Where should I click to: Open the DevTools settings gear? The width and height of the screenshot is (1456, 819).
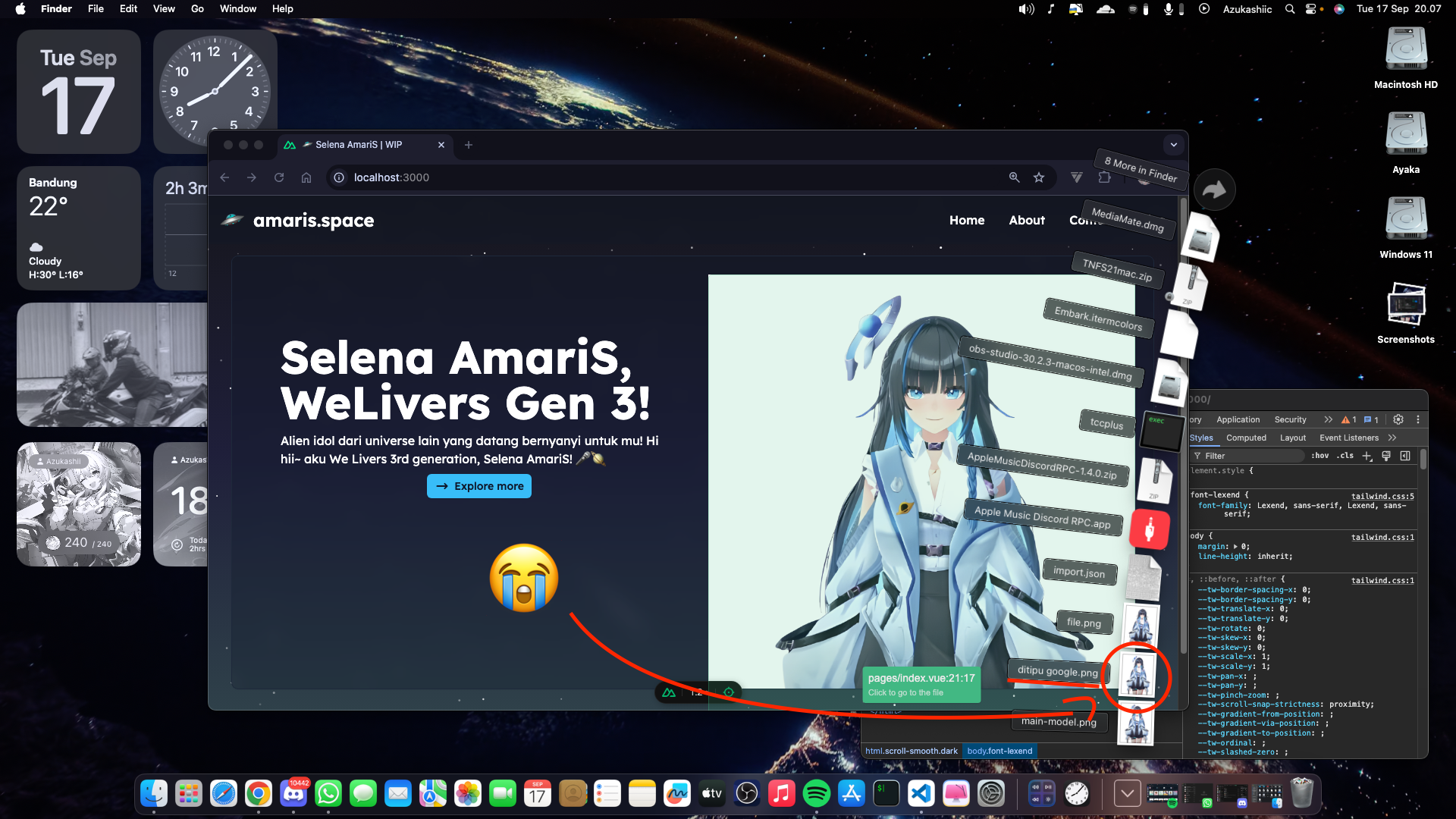click(1398, 419)
